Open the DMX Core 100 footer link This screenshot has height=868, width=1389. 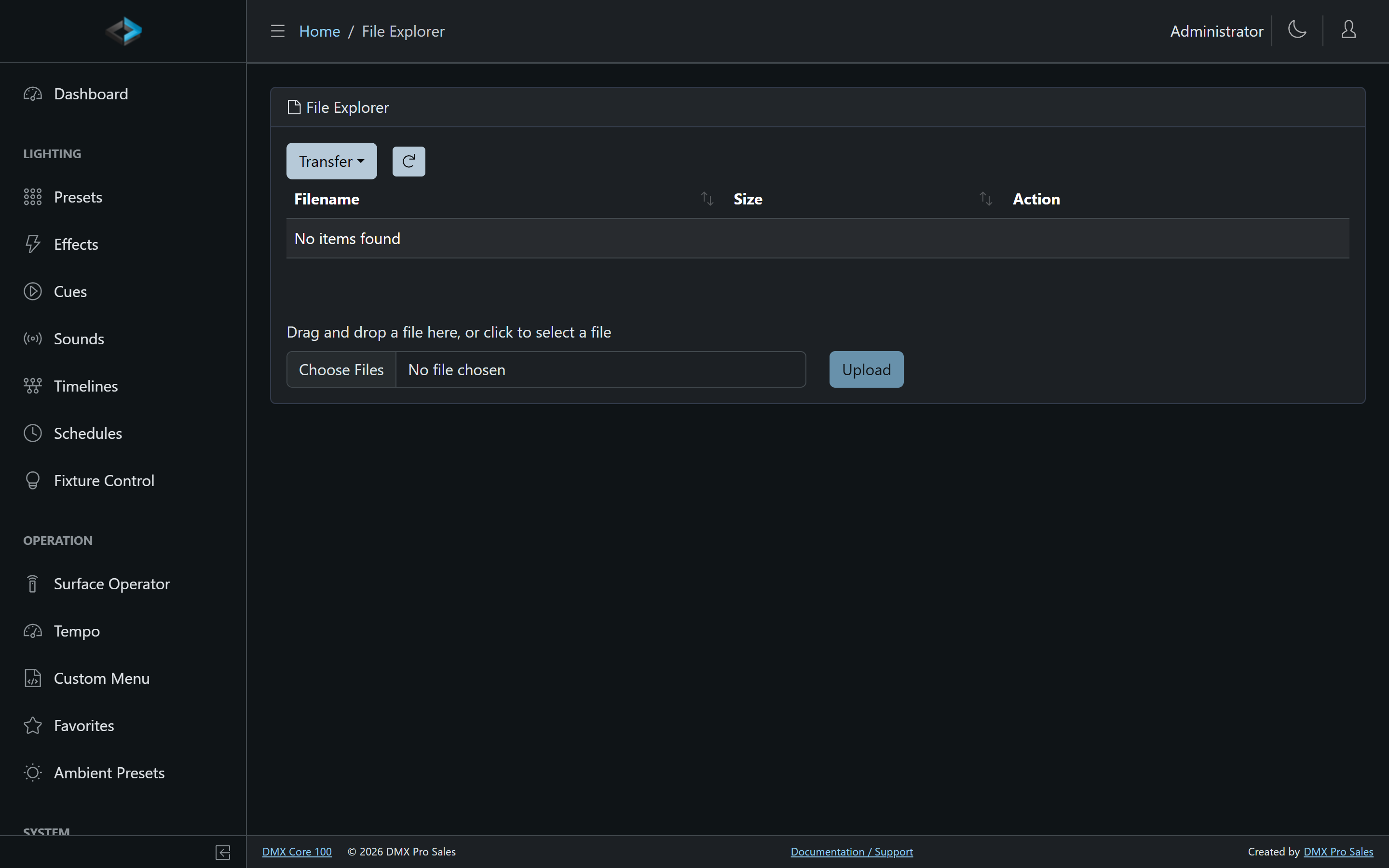pyautogui.click(x=297, y=852)
